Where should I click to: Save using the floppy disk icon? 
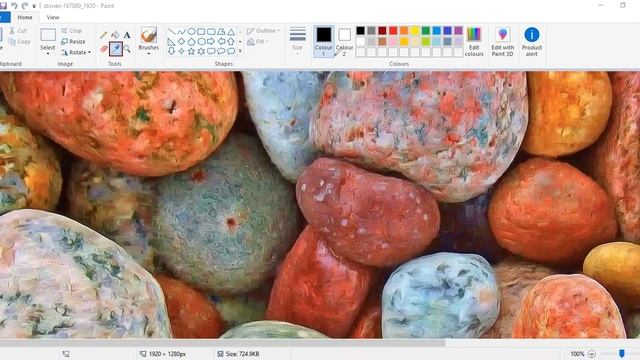pos(3,6)
